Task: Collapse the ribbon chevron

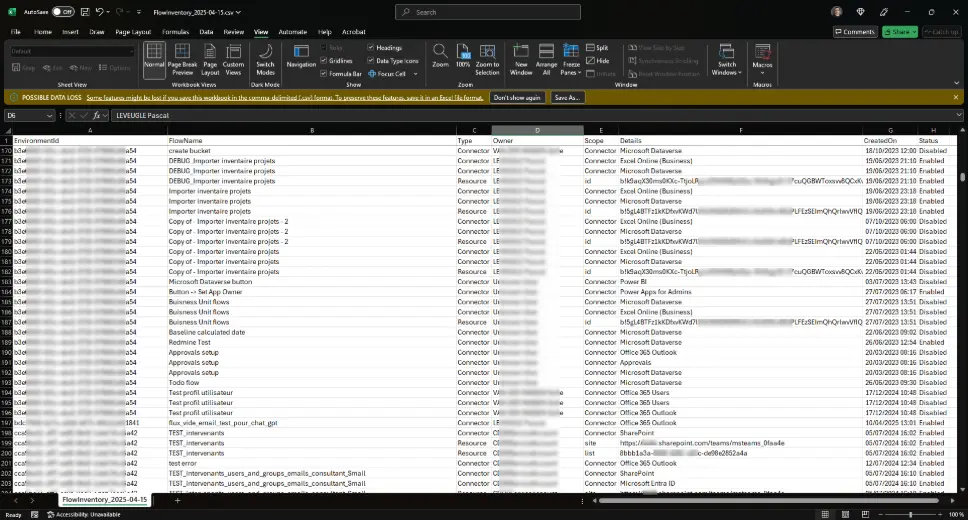Action: click(957, 83)
